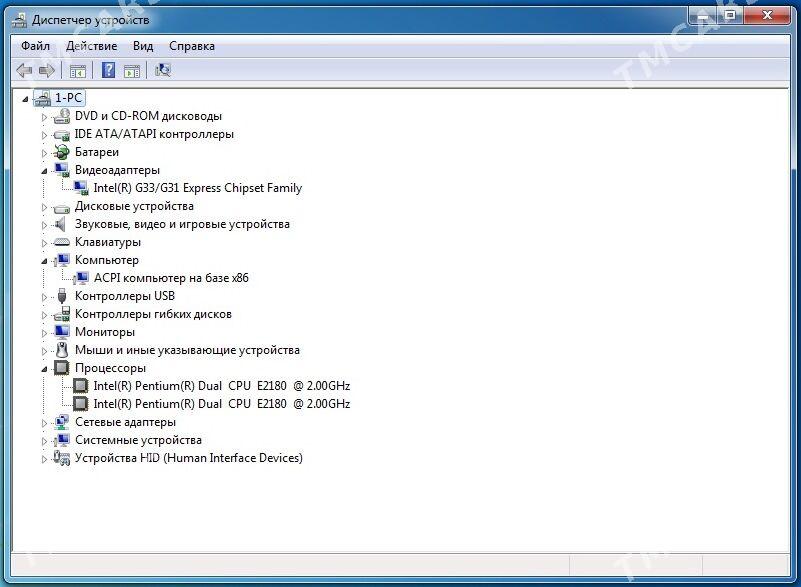This screenshot has height=587, width=801.
Task: Expand Мыши и иные указывающие устройства
Action: (44, 351)
